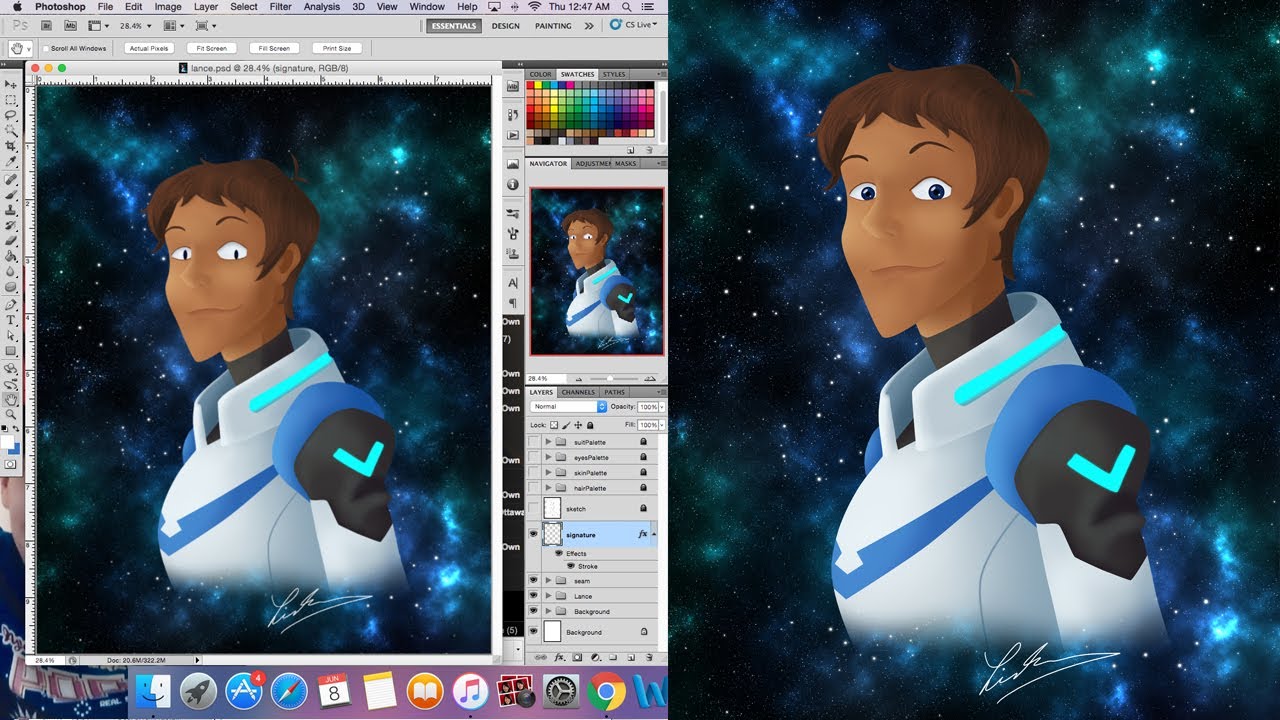Launch Mini Bridge from the application bar
The width and height of the screenshot is (1280, 720).
click(70, 25)
